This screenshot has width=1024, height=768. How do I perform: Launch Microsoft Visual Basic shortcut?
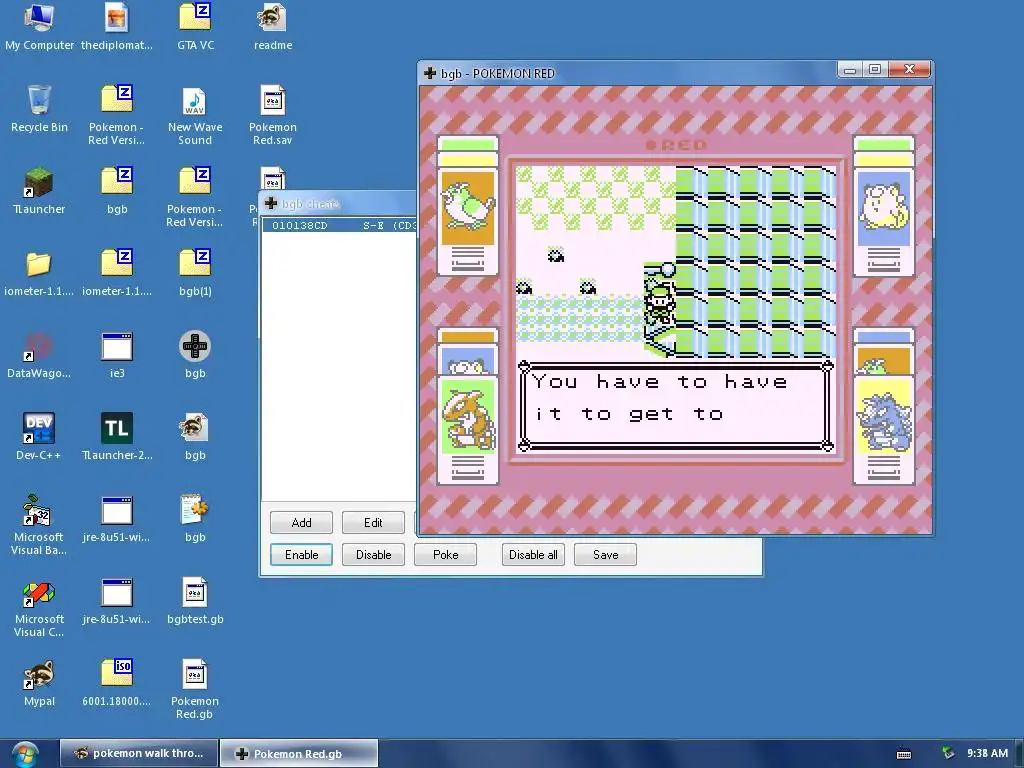tap(39, 525)
